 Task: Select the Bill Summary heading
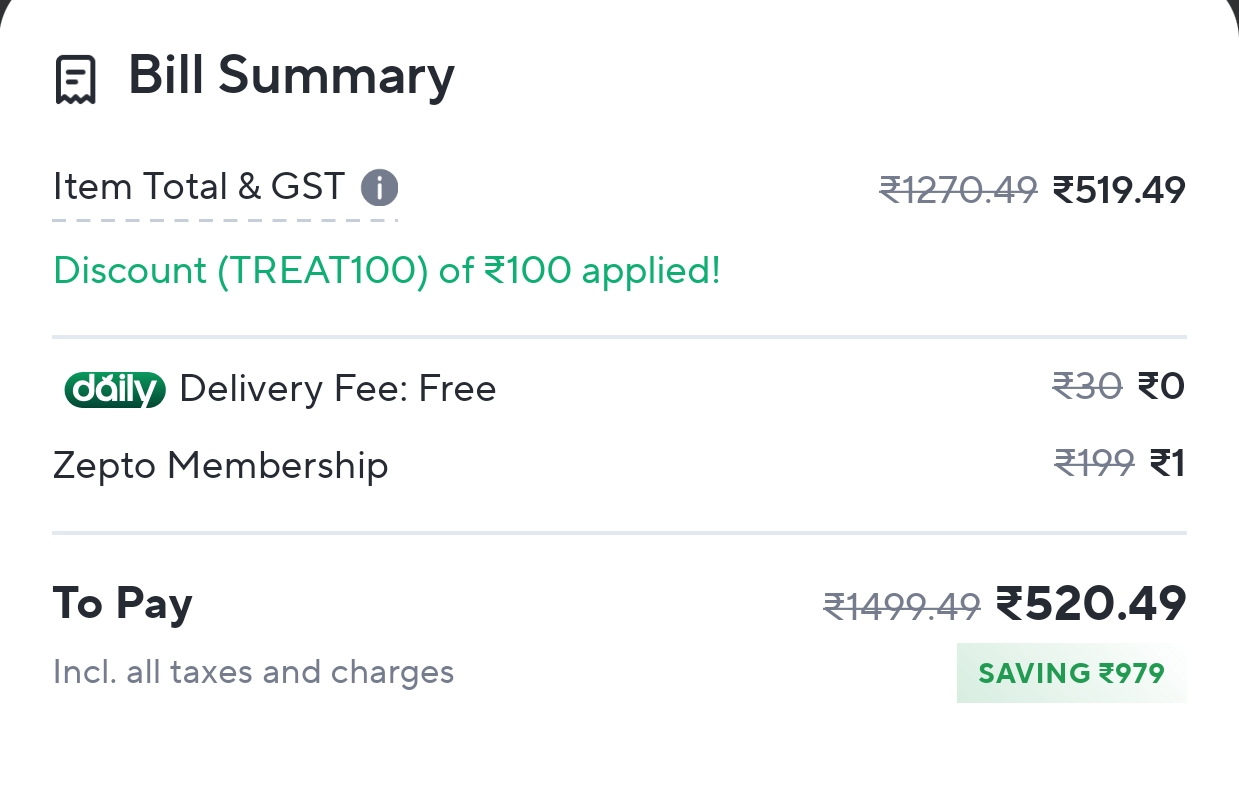click(x=291, y=76)
